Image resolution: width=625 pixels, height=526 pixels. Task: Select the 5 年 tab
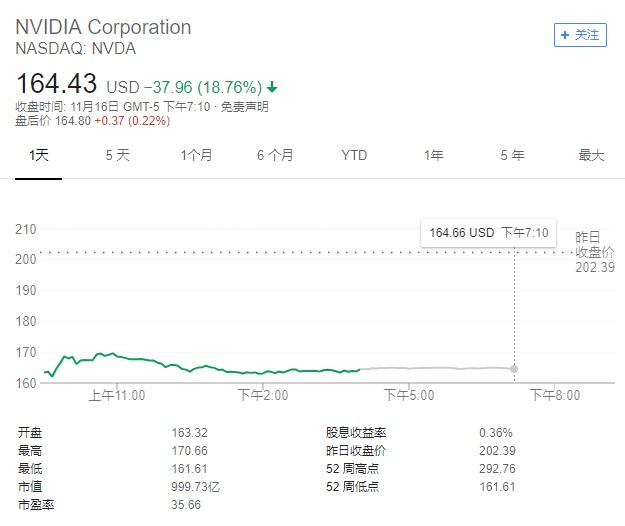513,155
